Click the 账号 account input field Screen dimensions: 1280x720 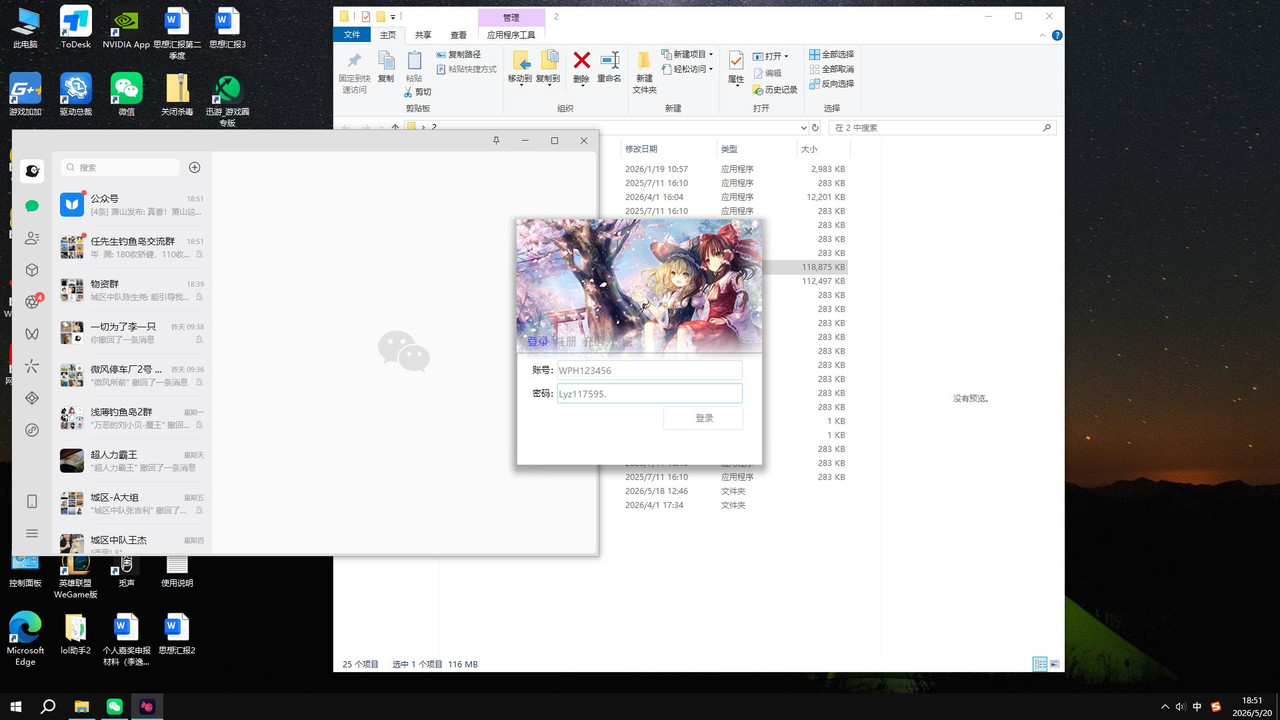coord(649,371)
